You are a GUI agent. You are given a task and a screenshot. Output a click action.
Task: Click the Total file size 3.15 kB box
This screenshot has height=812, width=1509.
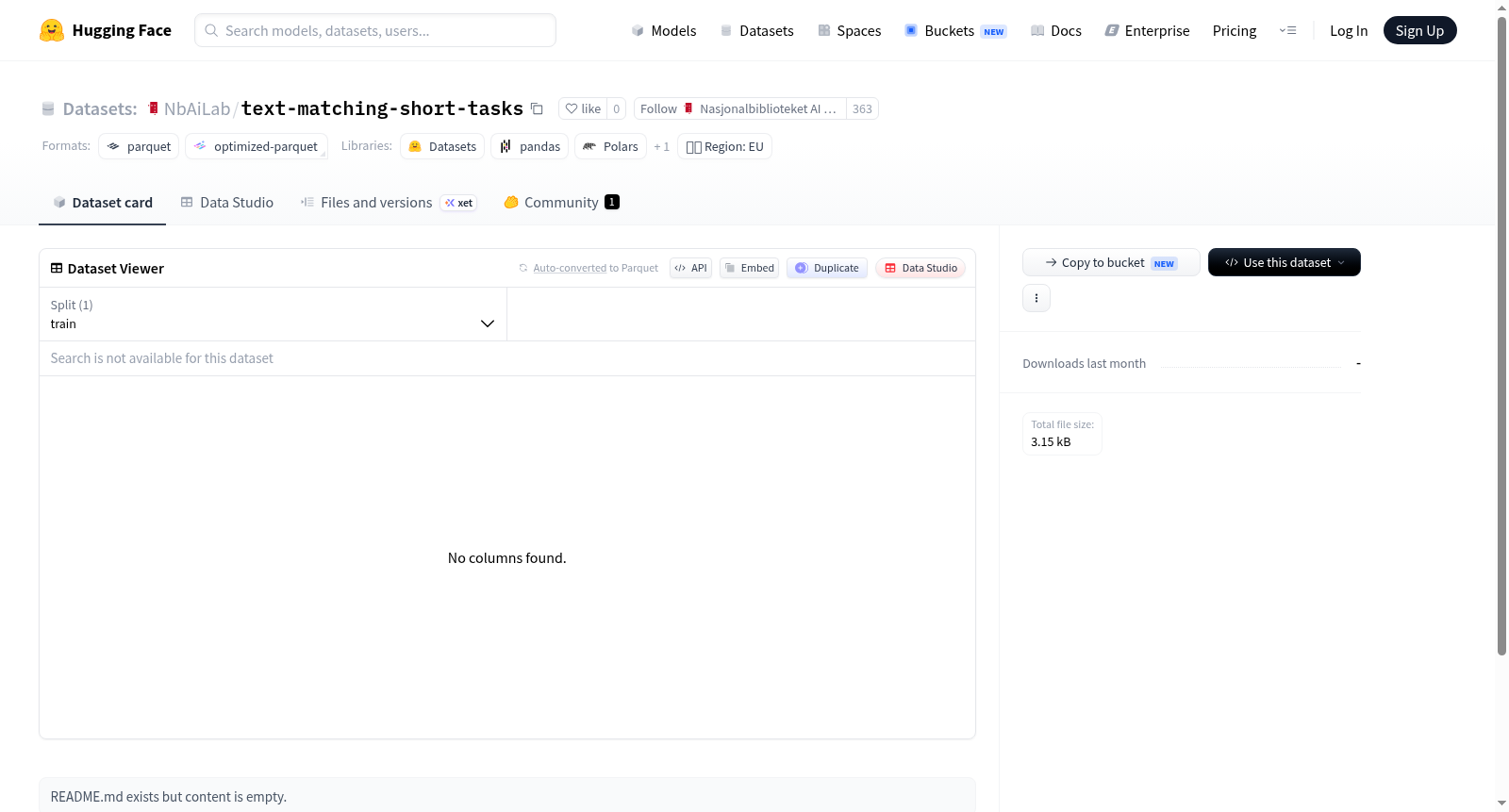1062,434
